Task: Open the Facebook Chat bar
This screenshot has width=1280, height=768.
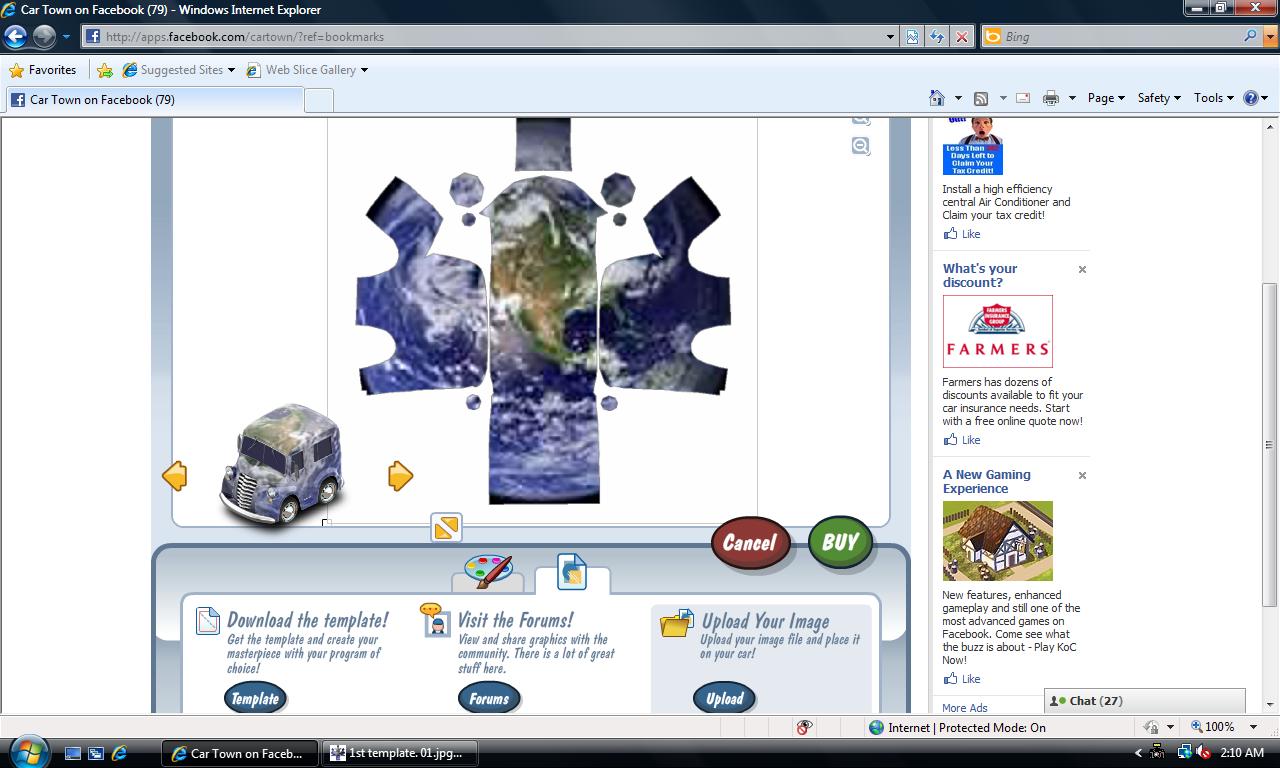Action: [1144, 701]
